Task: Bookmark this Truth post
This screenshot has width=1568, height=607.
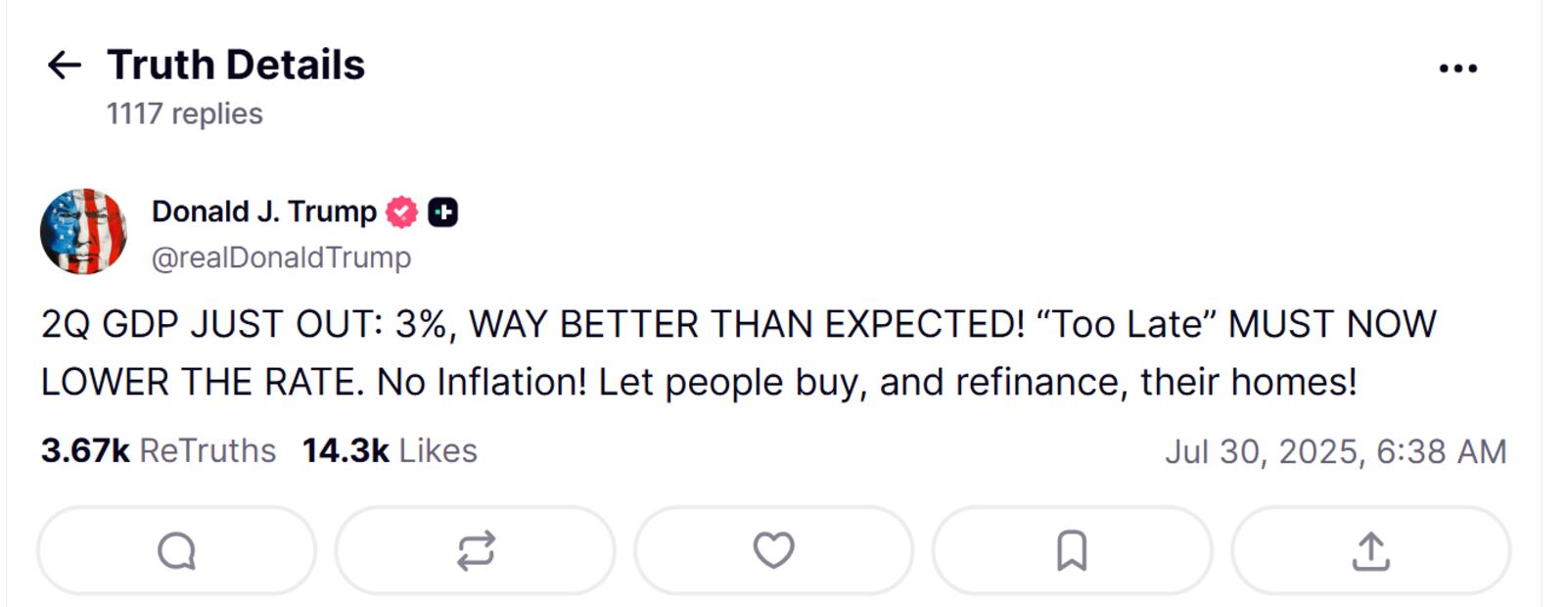Action: (x=1072, y=550)
